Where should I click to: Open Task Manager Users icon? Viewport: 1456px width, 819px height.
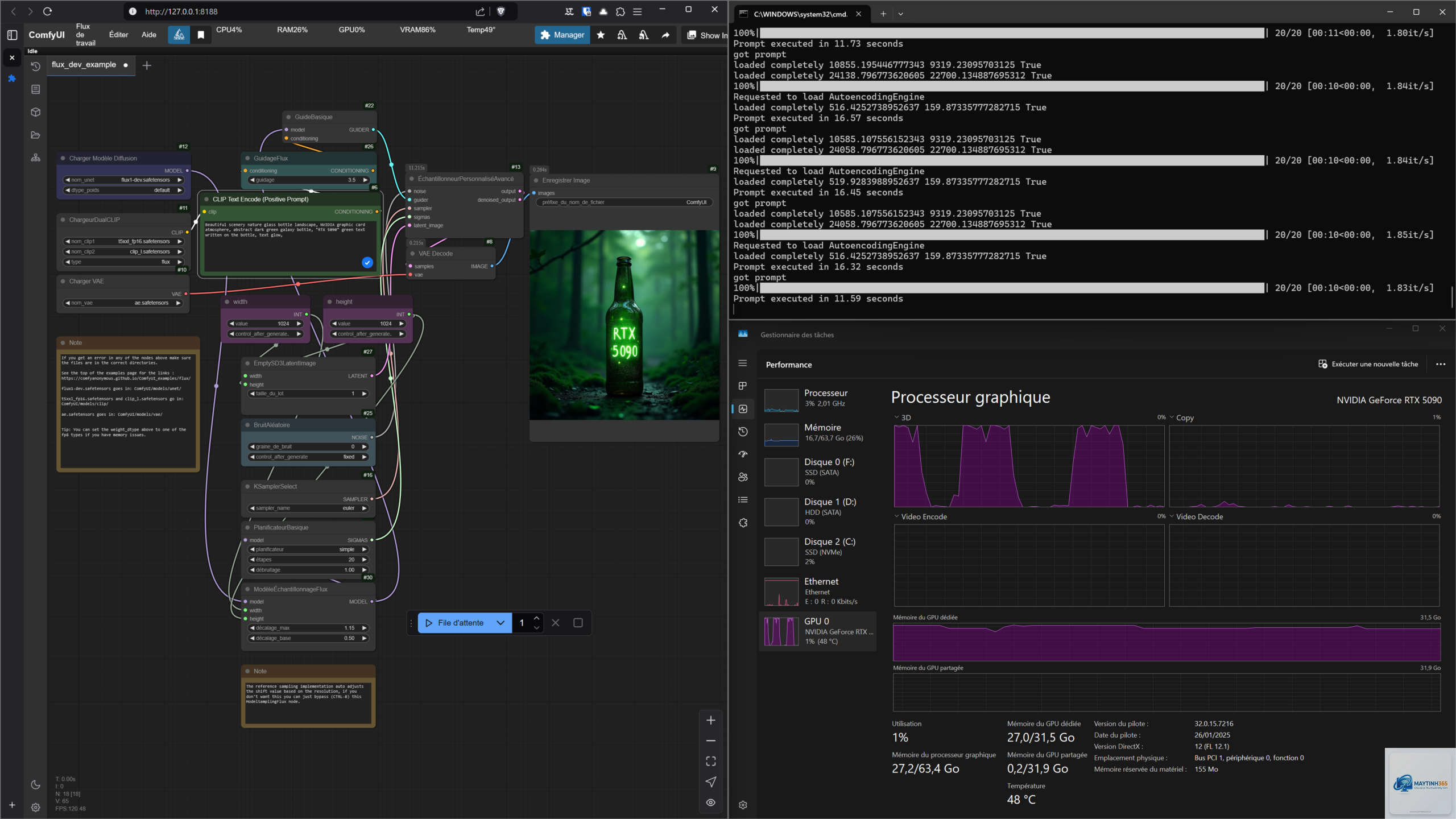(743, 477)
